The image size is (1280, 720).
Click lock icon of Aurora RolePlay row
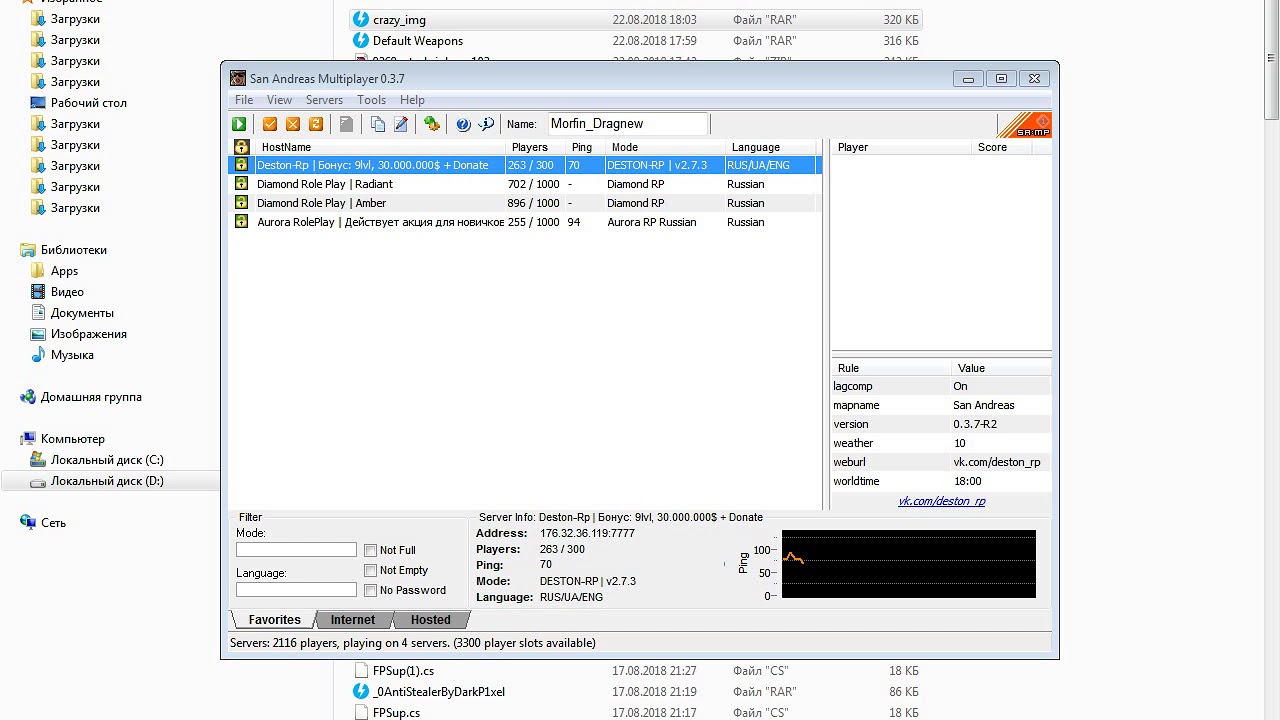(241, 222)
